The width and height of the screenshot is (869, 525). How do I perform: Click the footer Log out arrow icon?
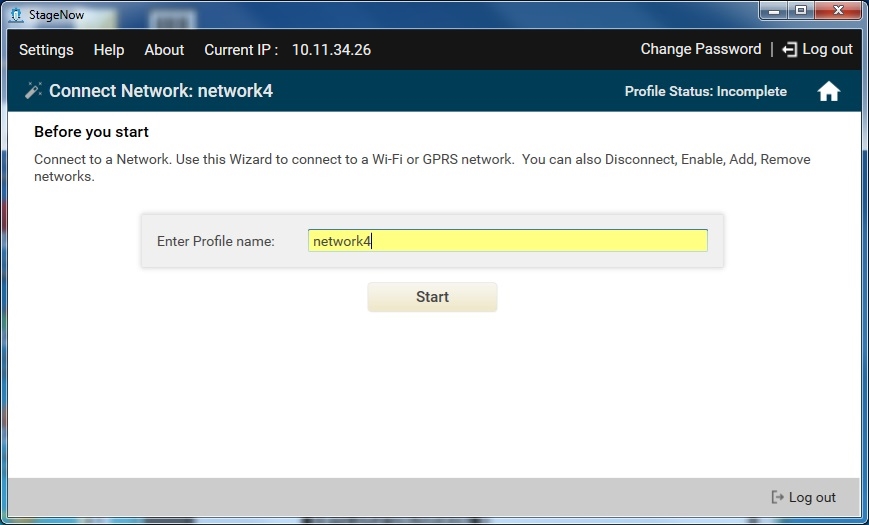[x=777, y=497]
